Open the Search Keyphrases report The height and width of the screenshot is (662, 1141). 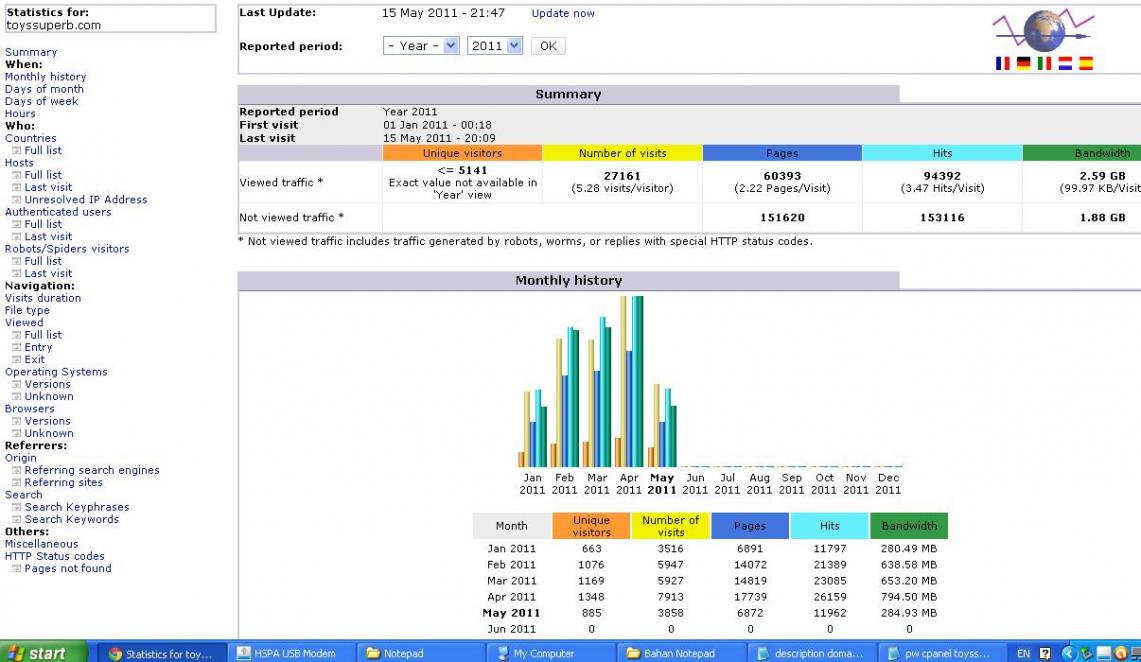(x=77, y=507)
